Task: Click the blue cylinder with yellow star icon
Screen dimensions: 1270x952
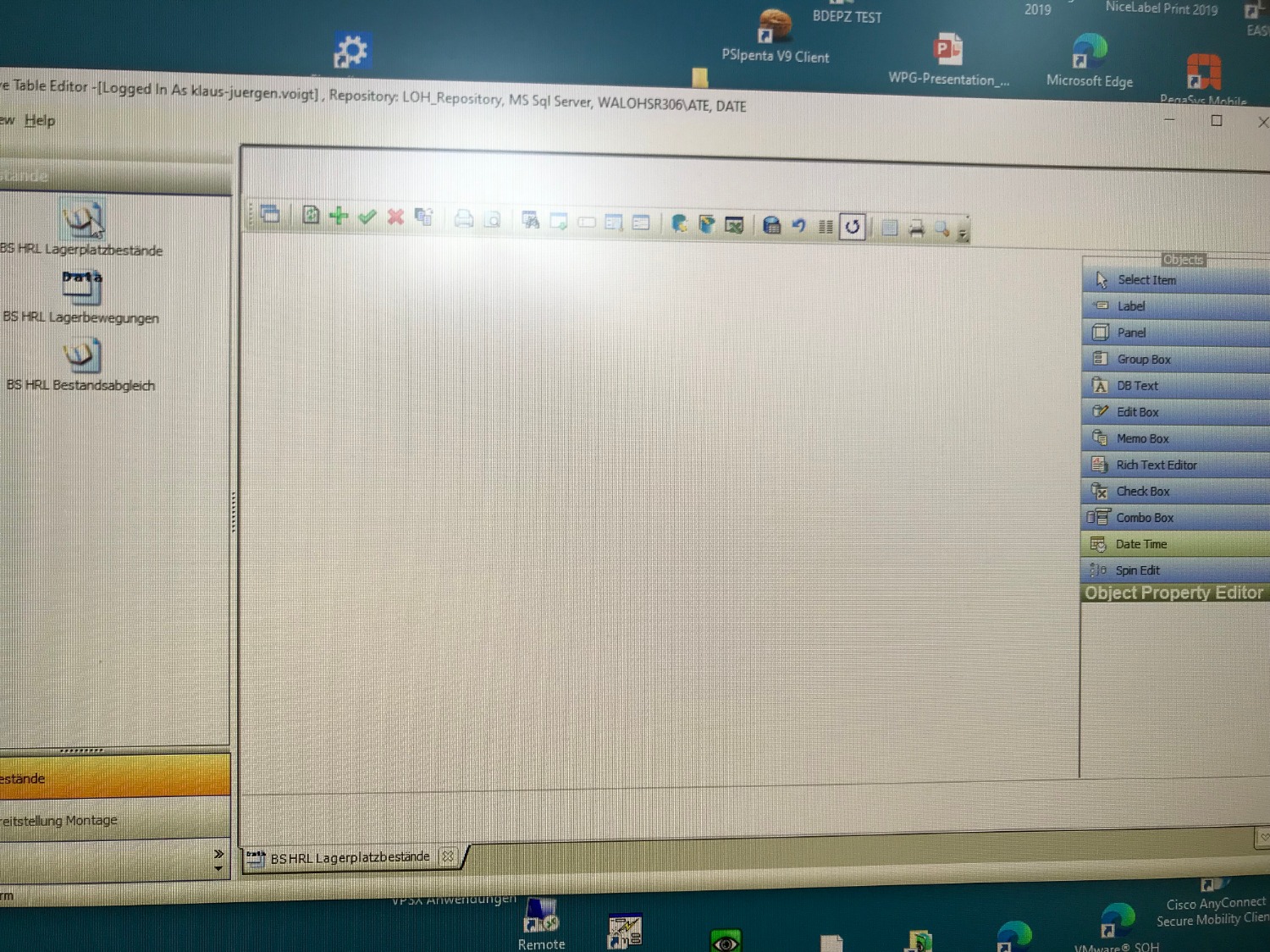Action: coord(679,223)
